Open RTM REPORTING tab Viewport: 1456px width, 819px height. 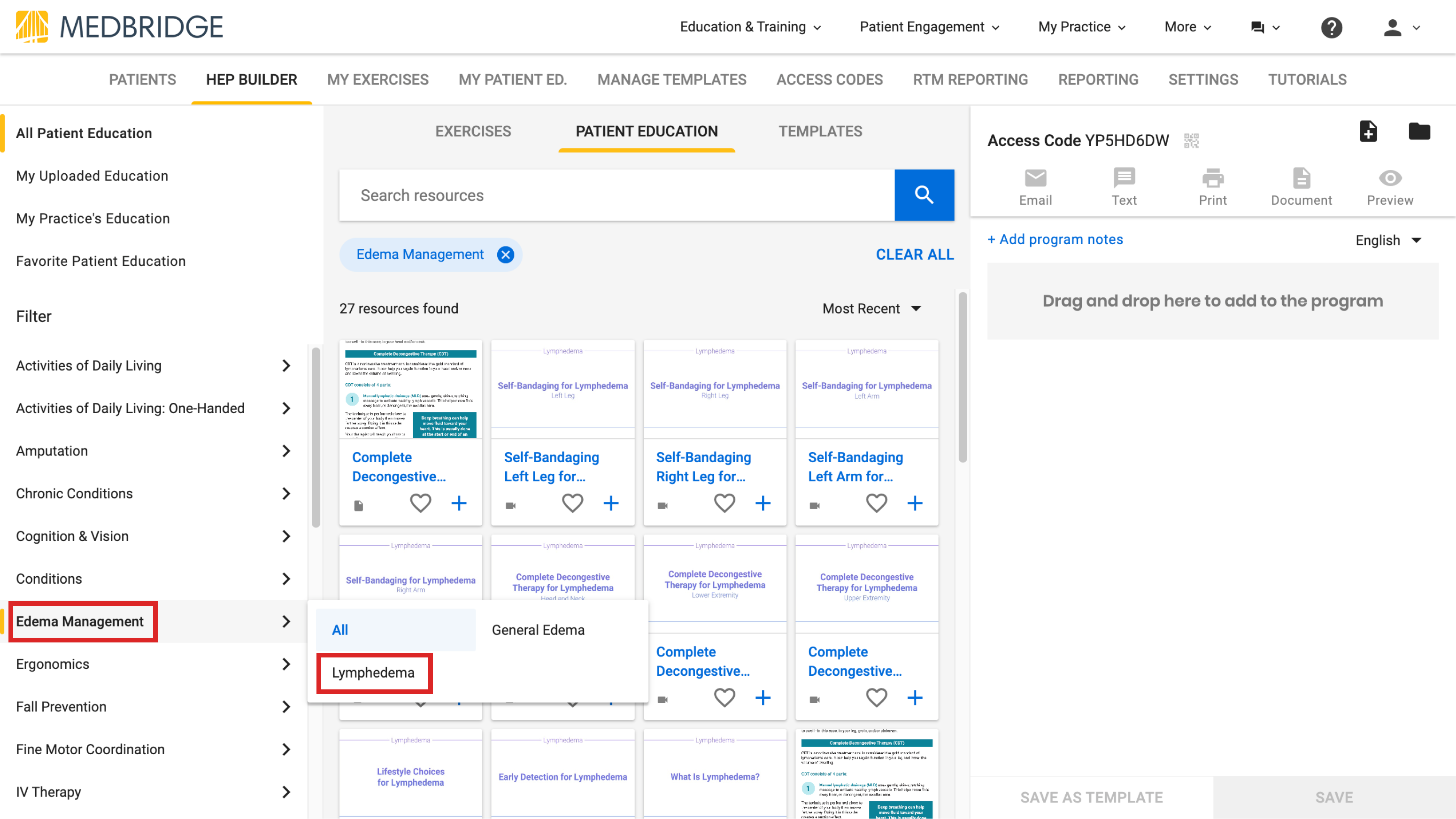(970, 80)
